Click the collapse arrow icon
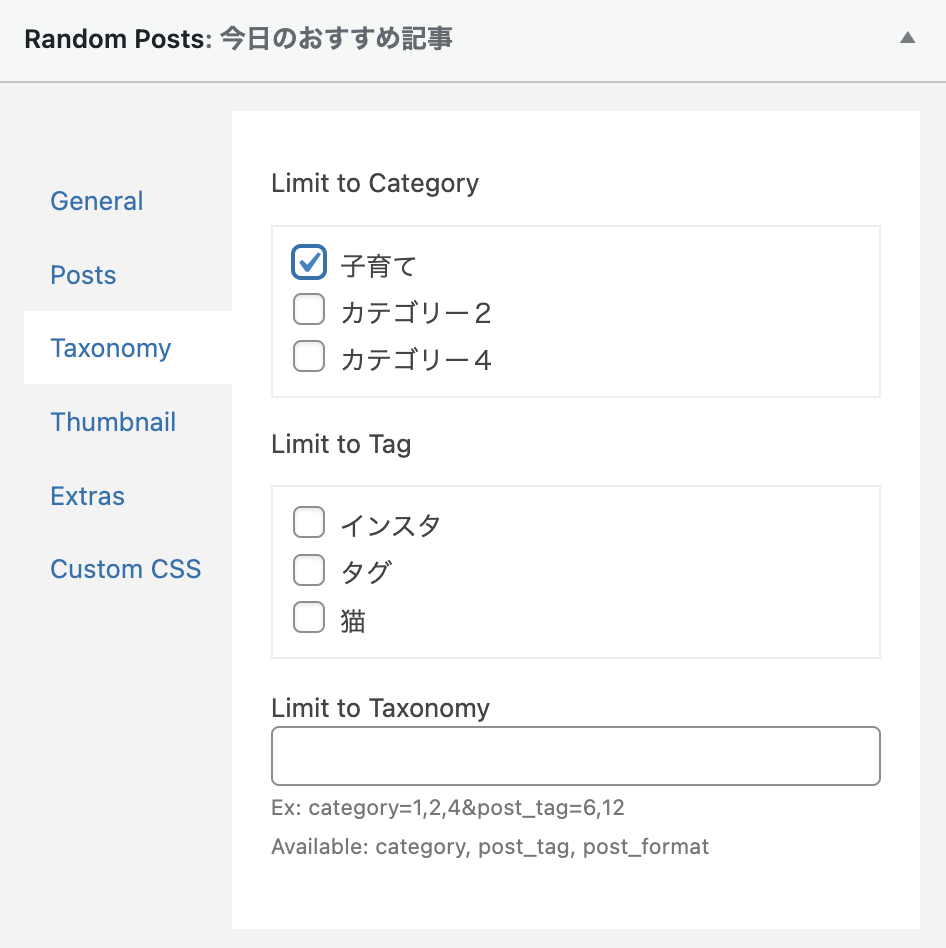The width and height of the screenshot is (946, 948). (907, 38)
